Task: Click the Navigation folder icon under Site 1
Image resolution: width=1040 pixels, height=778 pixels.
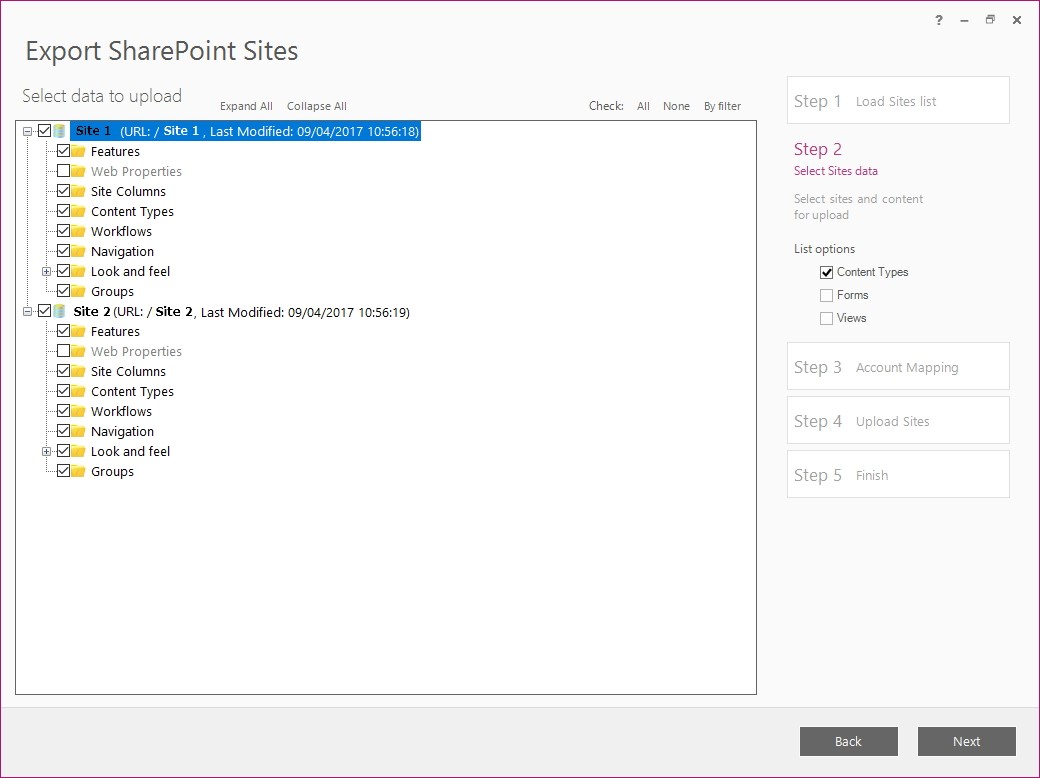Action: pos(78,251)
